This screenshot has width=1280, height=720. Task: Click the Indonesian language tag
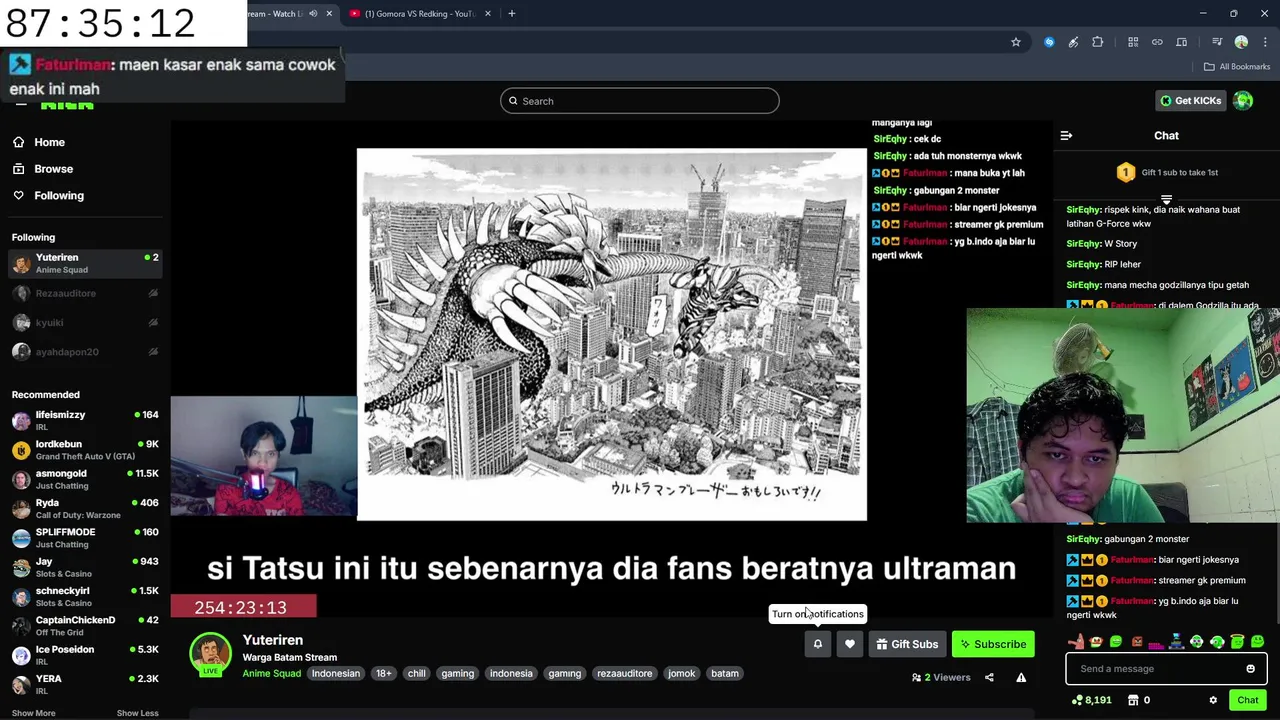[335, 674]
